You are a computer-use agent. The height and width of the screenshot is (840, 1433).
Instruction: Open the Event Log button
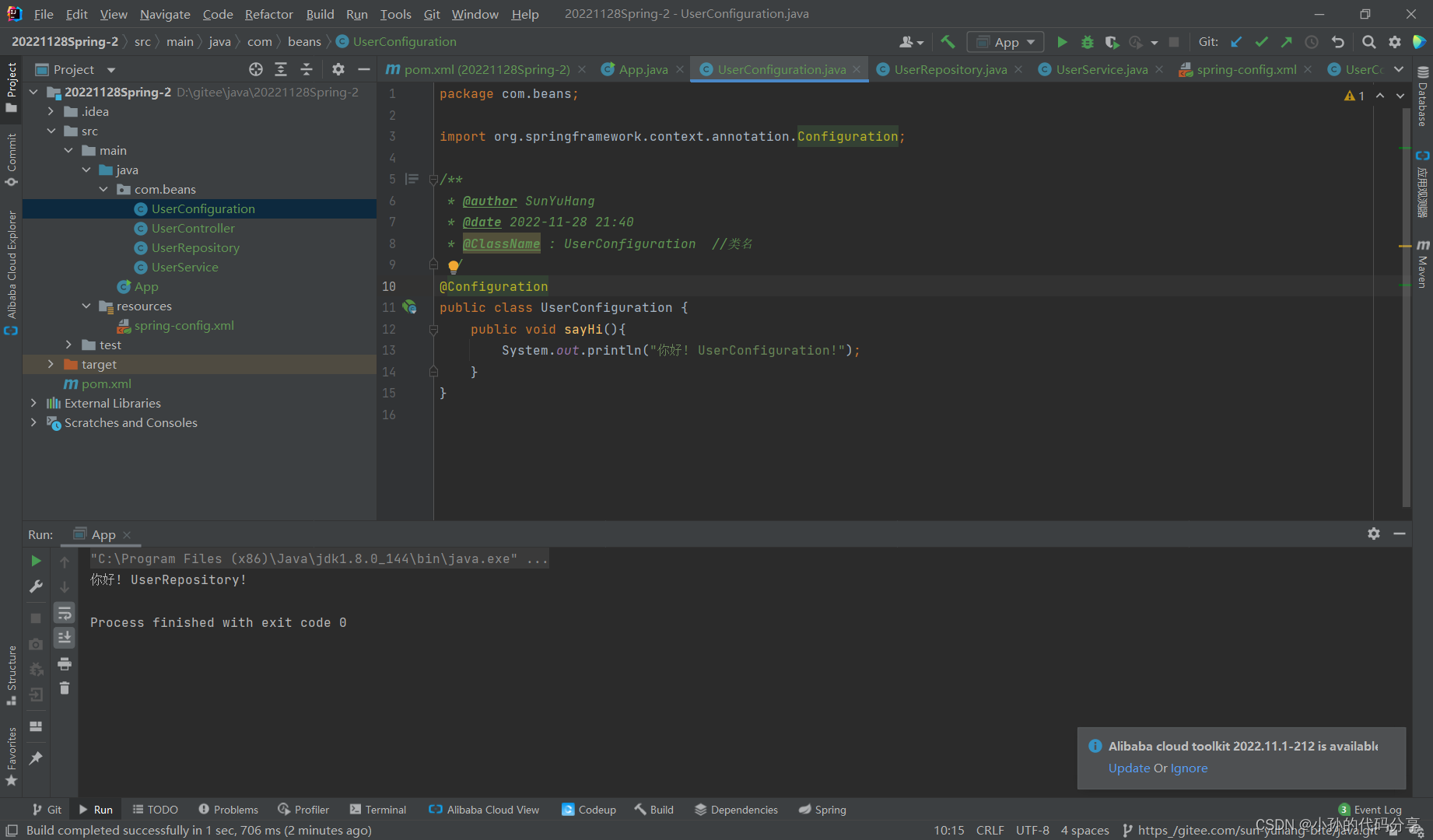(1370, 810)
